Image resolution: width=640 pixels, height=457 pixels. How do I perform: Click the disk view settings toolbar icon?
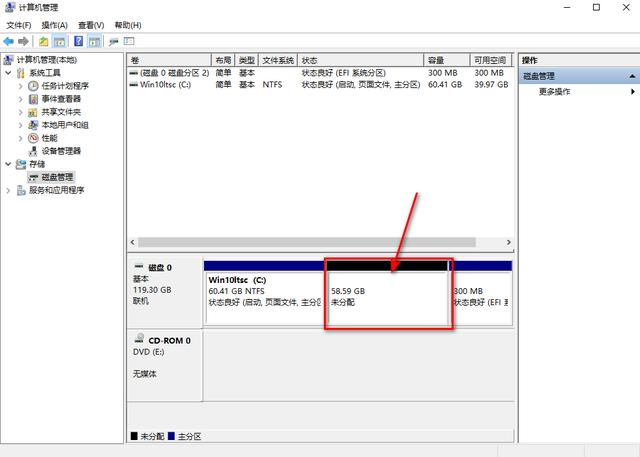point(129,41)
